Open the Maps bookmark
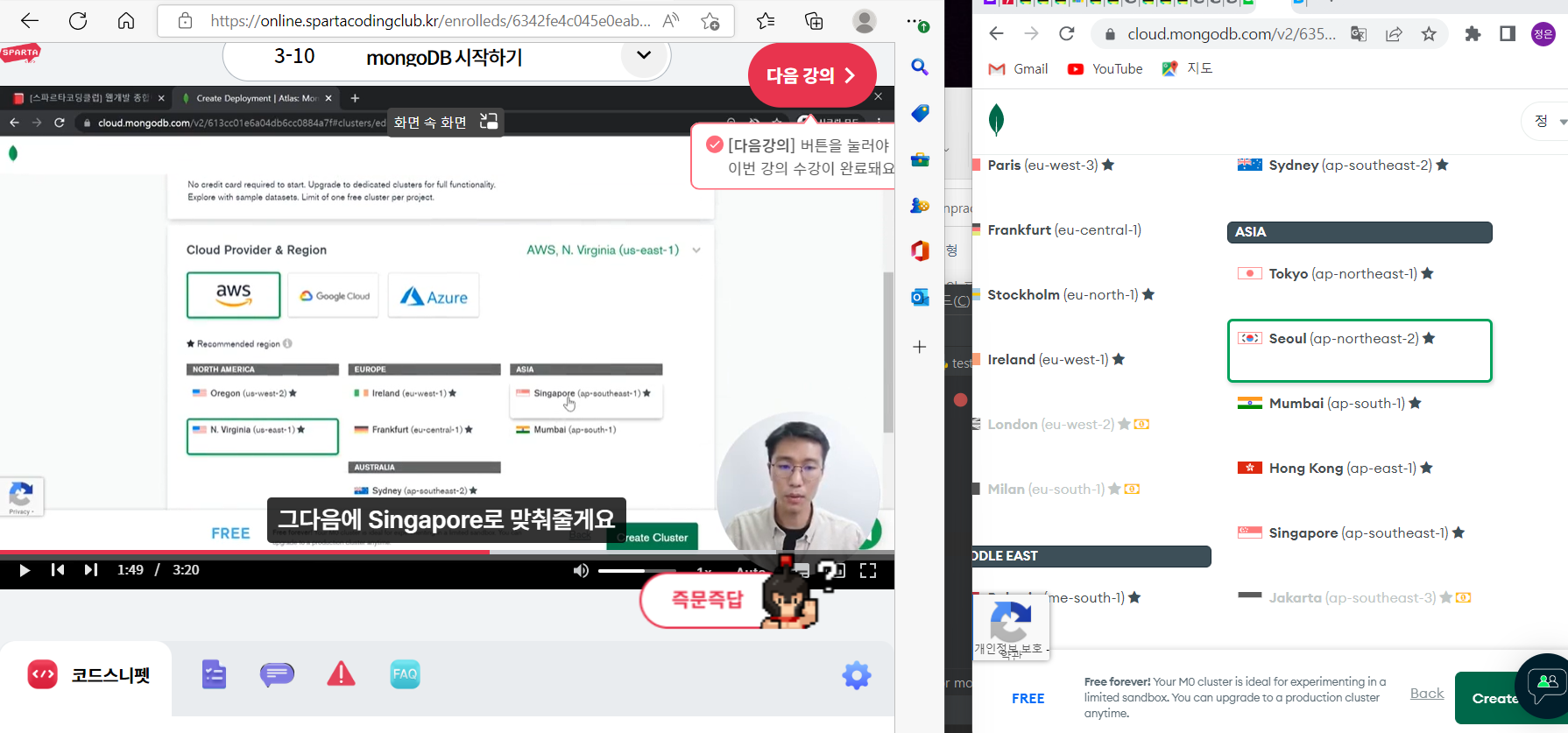1568x733 pixels. coord(1187,69)
